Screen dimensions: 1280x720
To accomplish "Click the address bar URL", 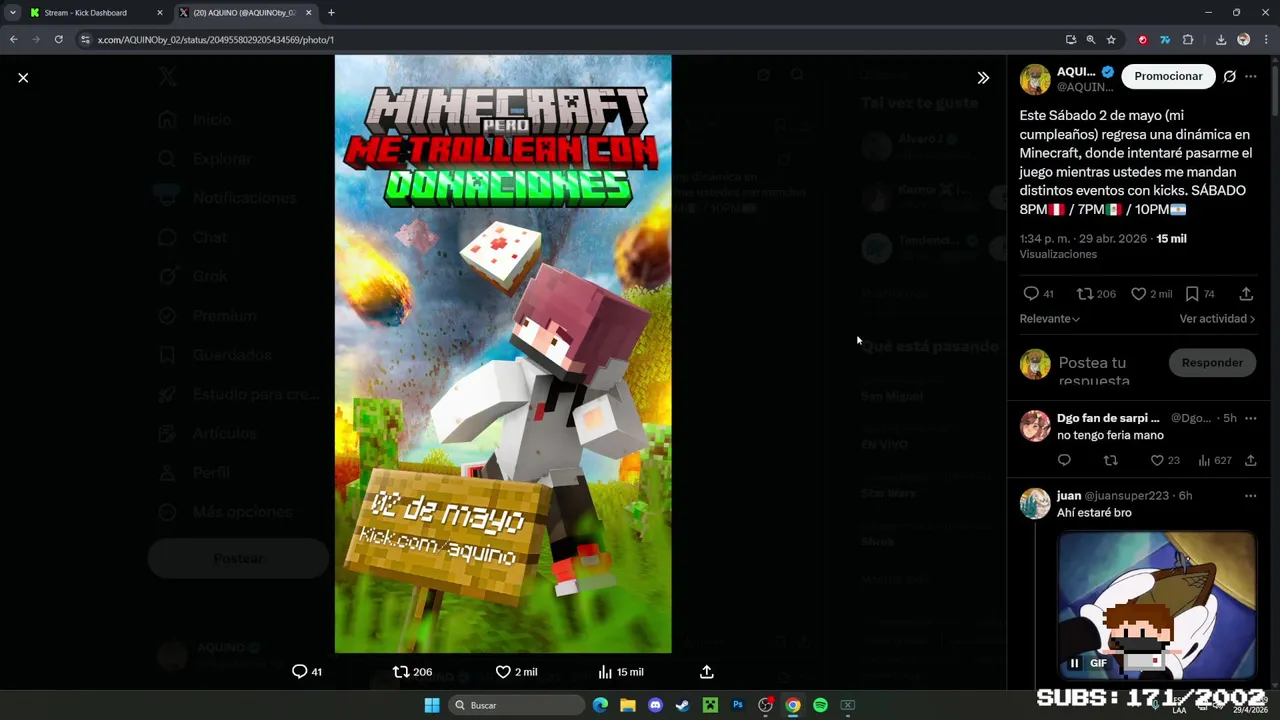I will pos(216,40).
